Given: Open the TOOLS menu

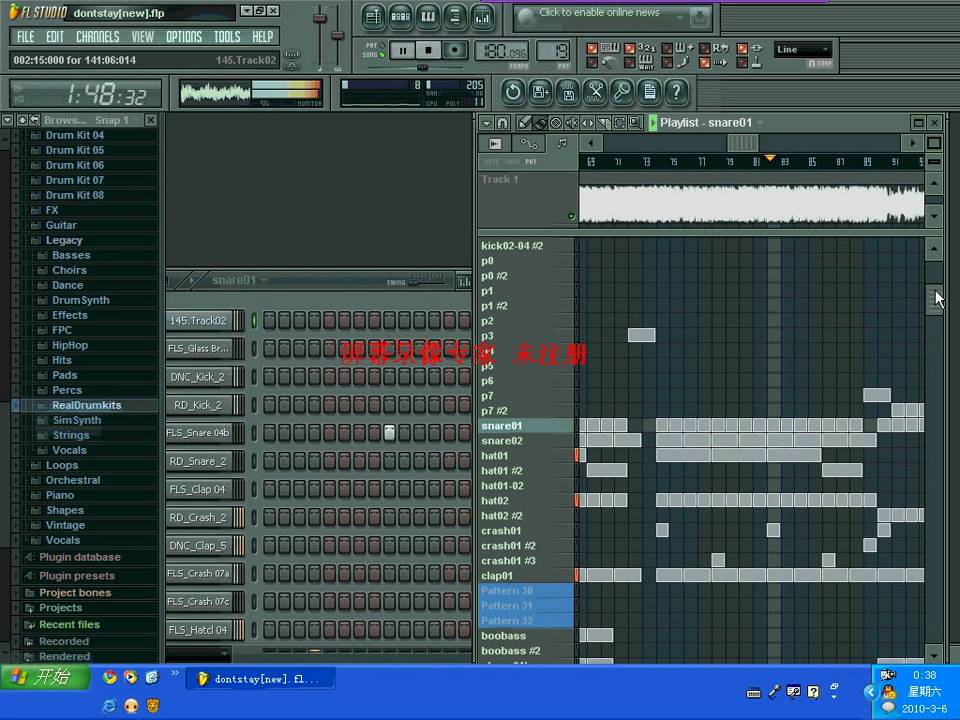Looking at the screenshot, I should pos(227,37).
